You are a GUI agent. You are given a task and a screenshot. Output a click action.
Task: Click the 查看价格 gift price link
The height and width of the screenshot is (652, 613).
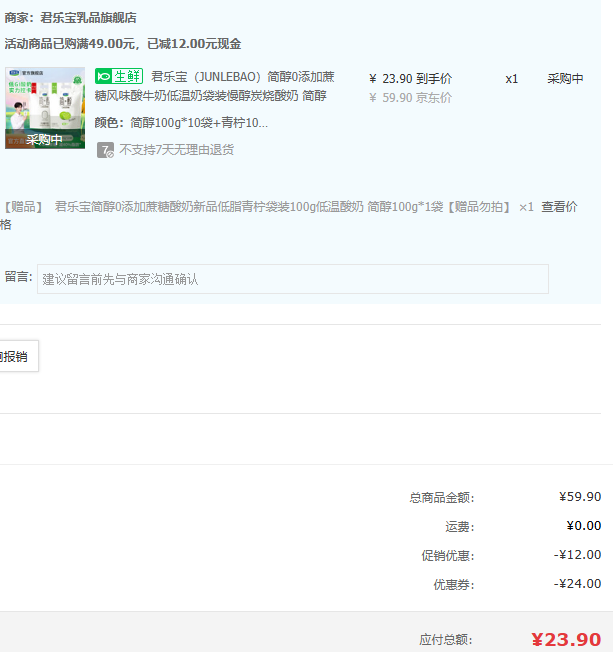click(x=559, y=207)
